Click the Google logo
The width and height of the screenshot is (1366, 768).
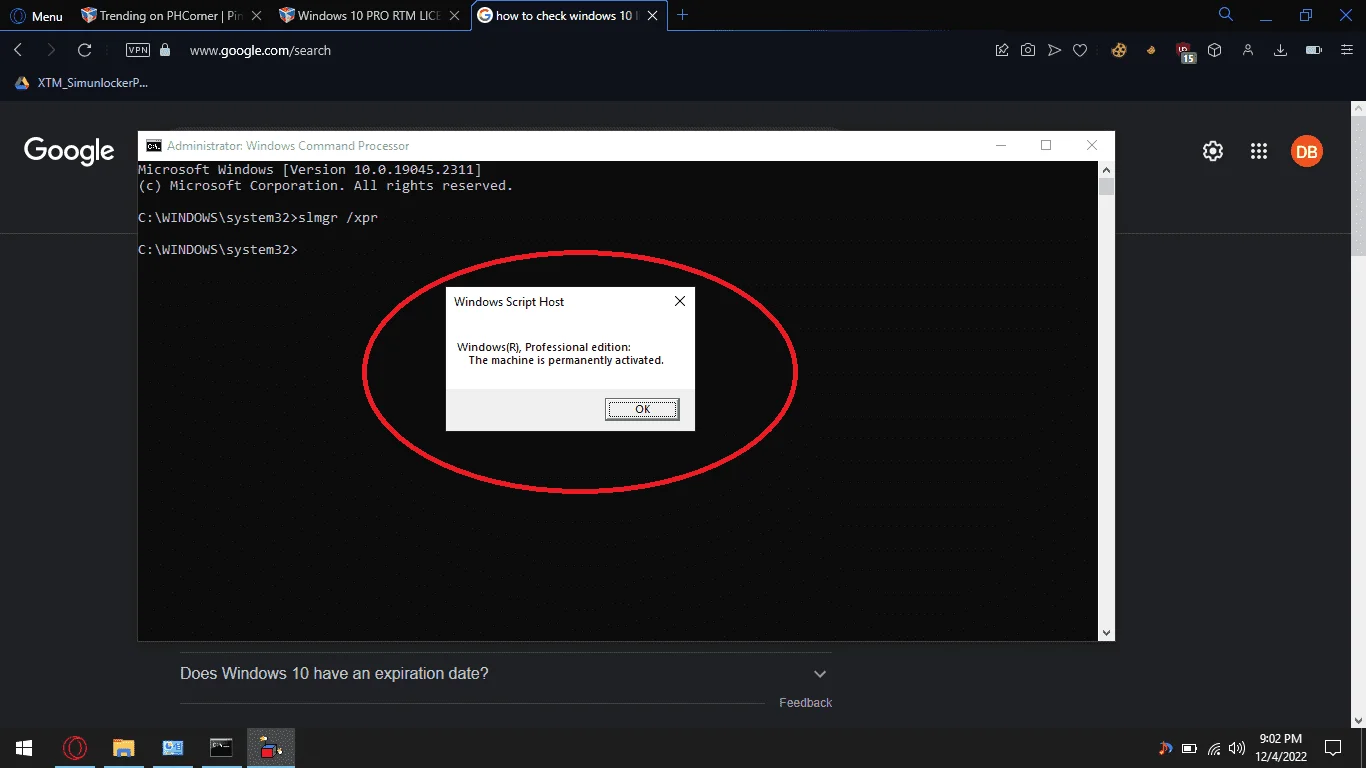(x=69, y=151)
